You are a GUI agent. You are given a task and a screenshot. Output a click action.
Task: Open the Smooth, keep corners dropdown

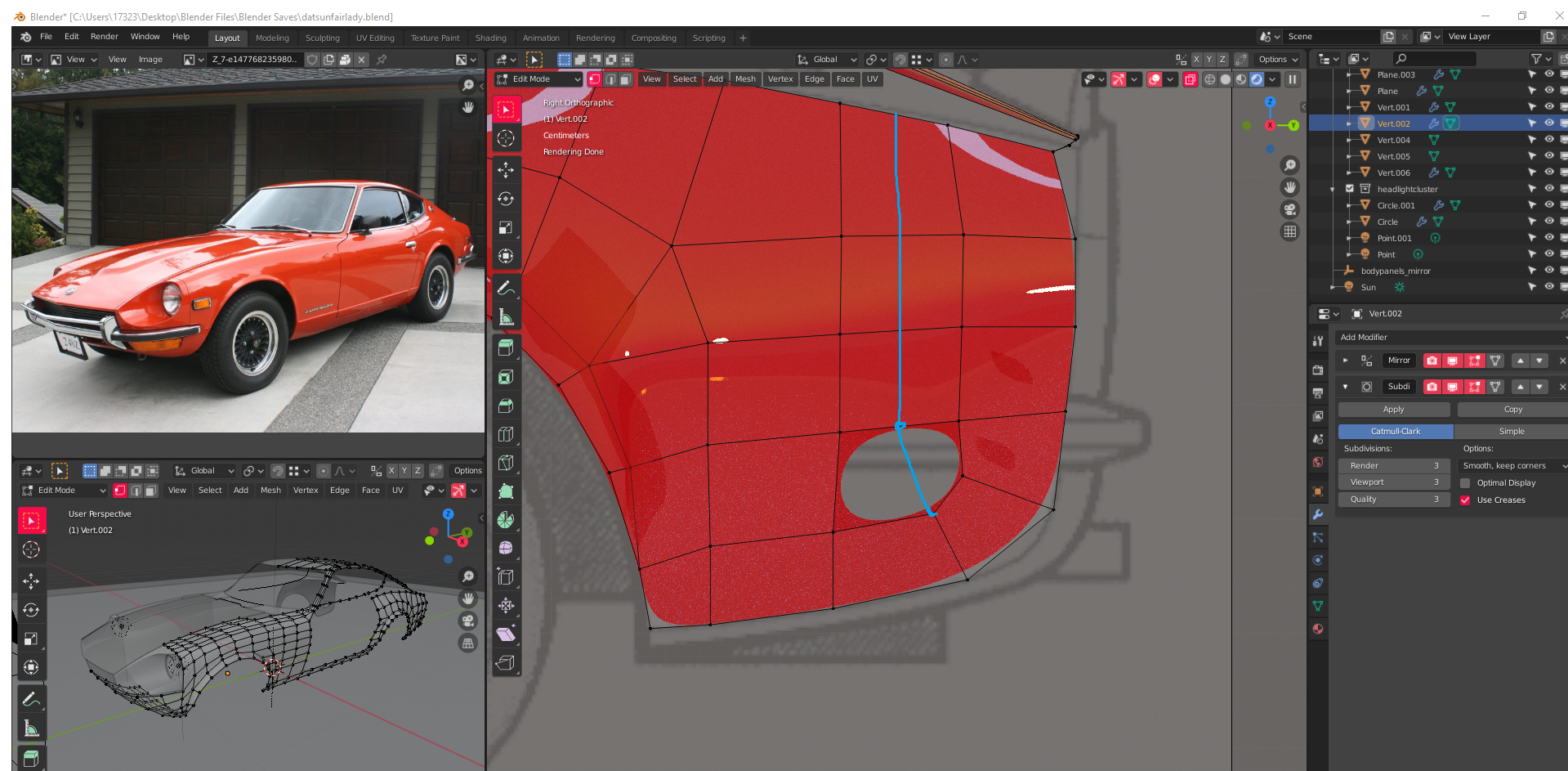(x=1511, y=466)
